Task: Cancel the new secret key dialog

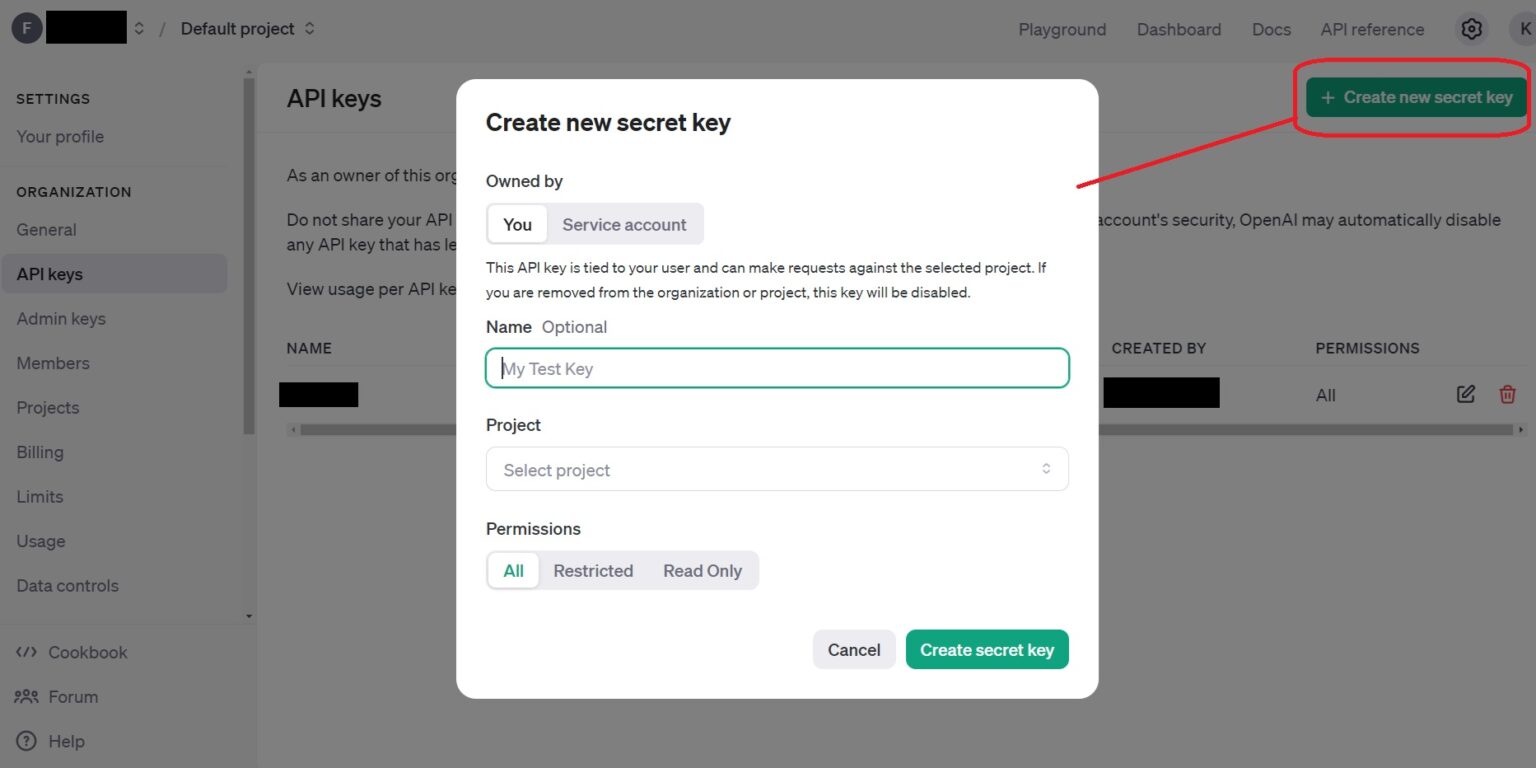Action: 854,649
